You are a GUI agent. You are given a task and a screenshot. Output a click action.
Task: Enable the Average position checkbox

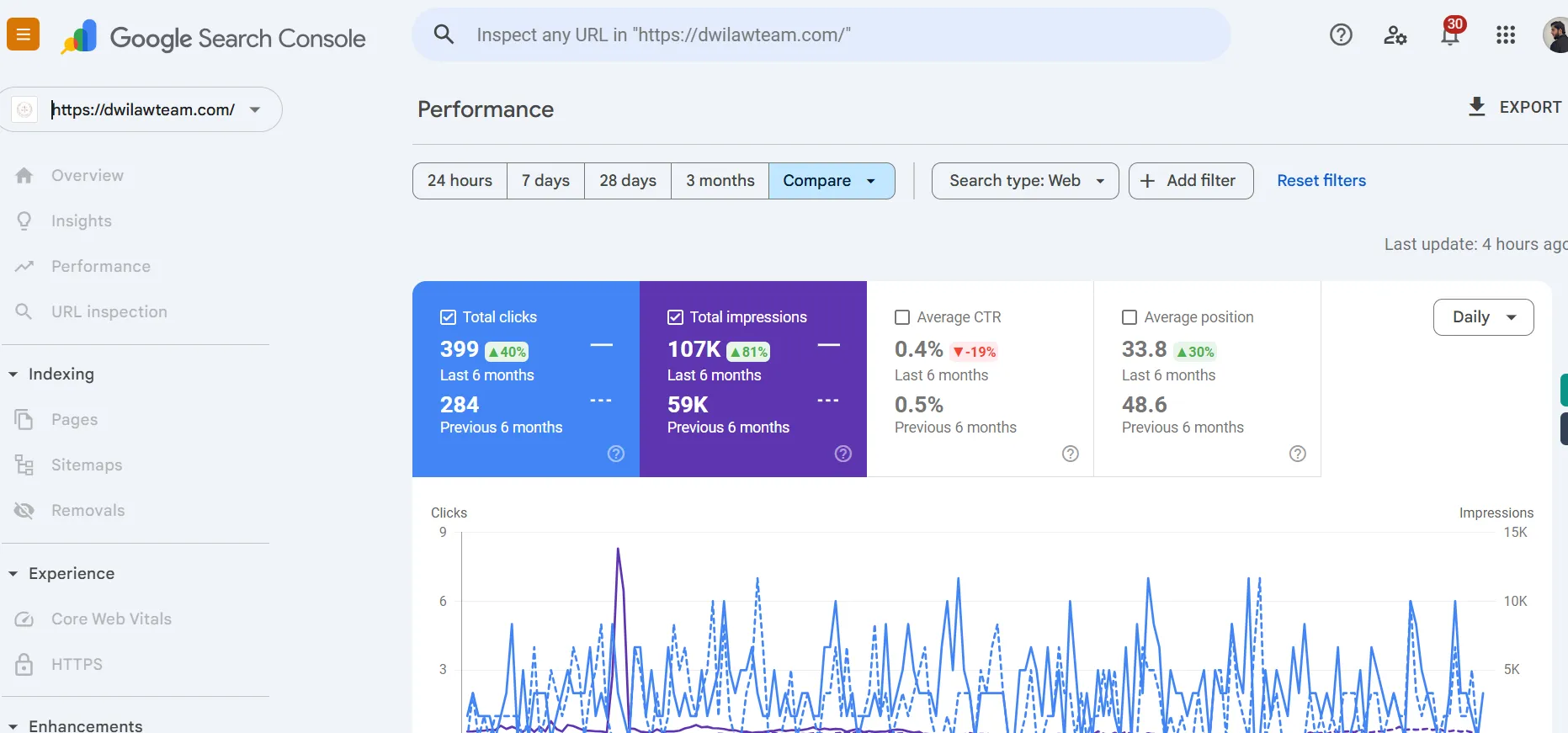1129,317
